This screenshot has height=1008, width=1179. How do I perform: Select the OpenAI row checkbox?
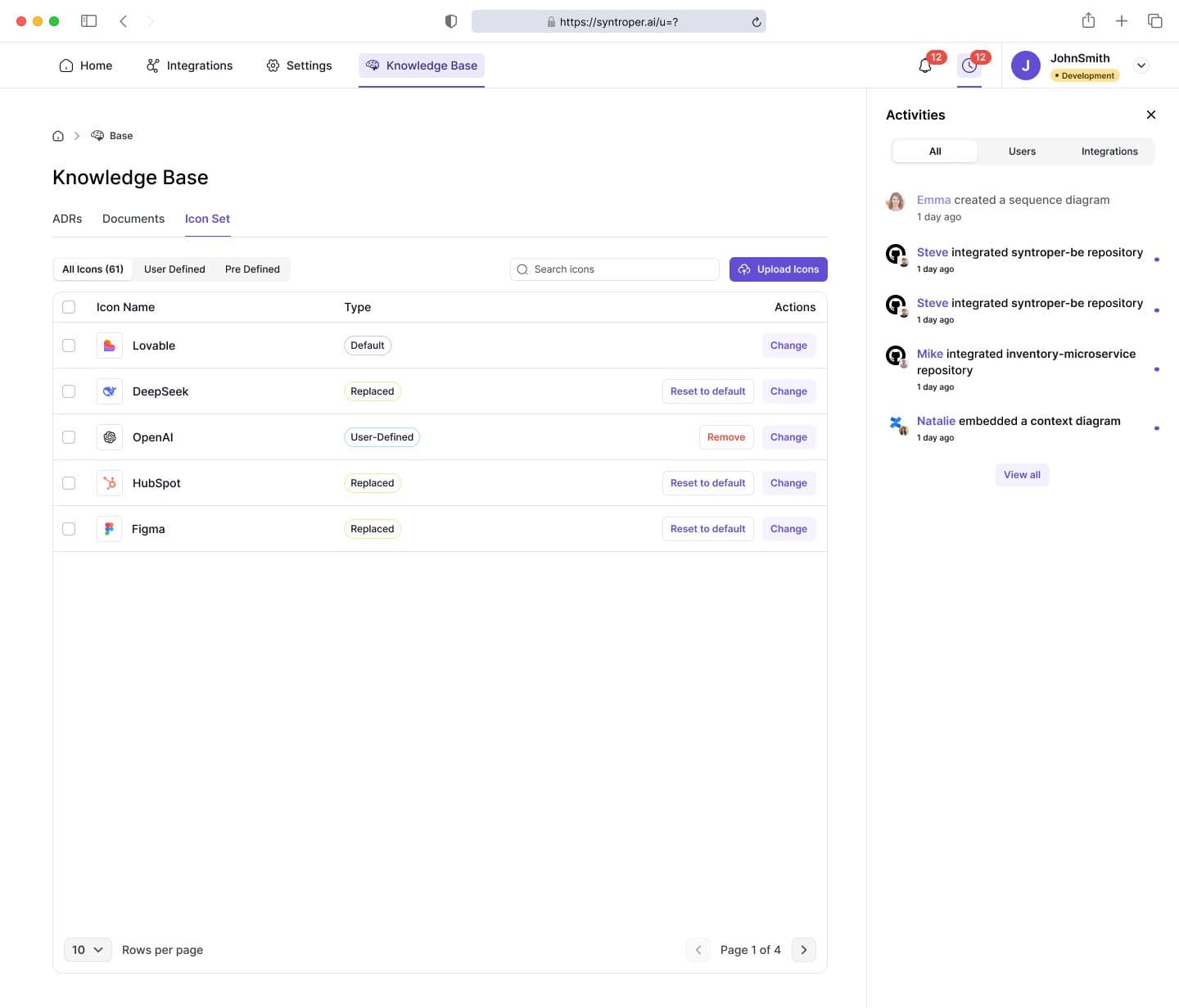point(69,437)
